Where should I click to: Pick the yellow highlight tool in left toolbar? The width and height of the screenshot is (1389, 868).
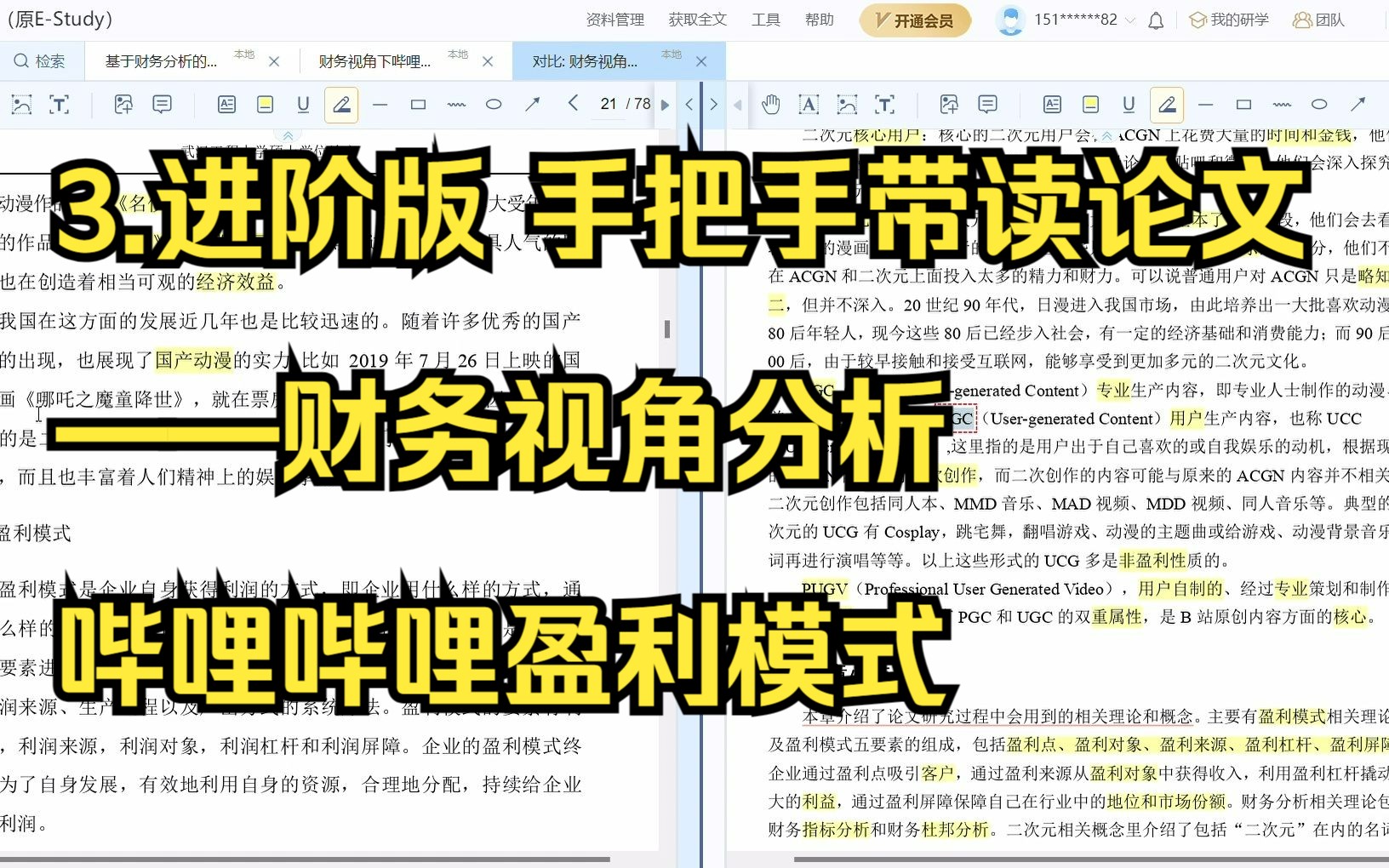(x=265, y=105)
